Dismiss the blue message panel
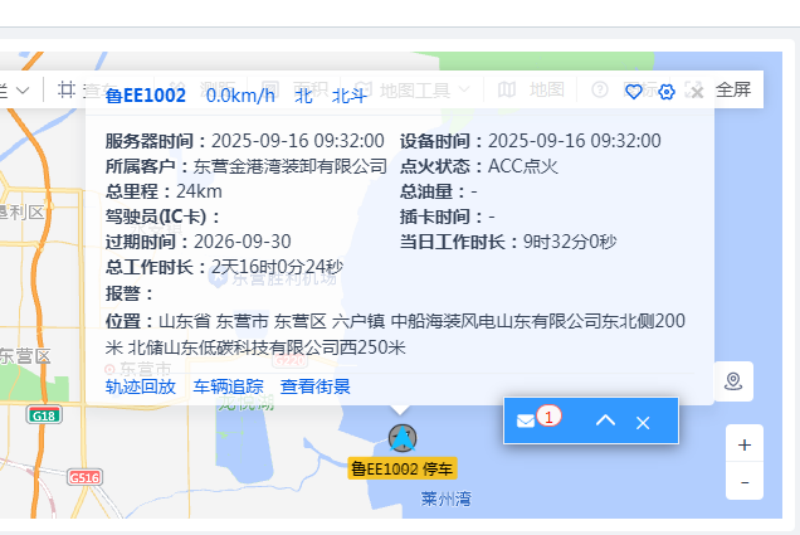This screenshot has height=535, width=800. (x=643, y=422)
